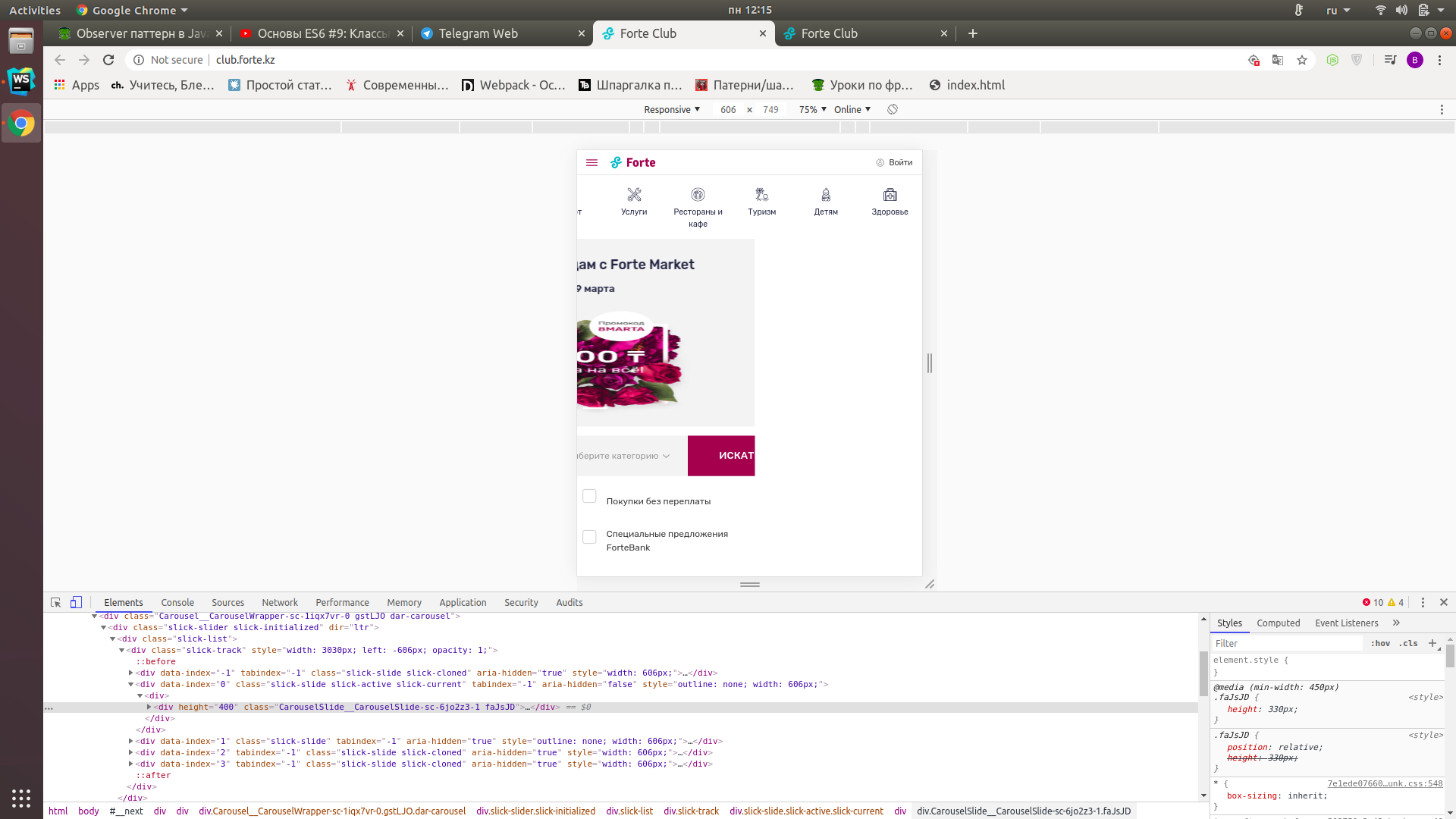Select div.slick-track in the breadcrumb
1456x819 pixels.
691,811
